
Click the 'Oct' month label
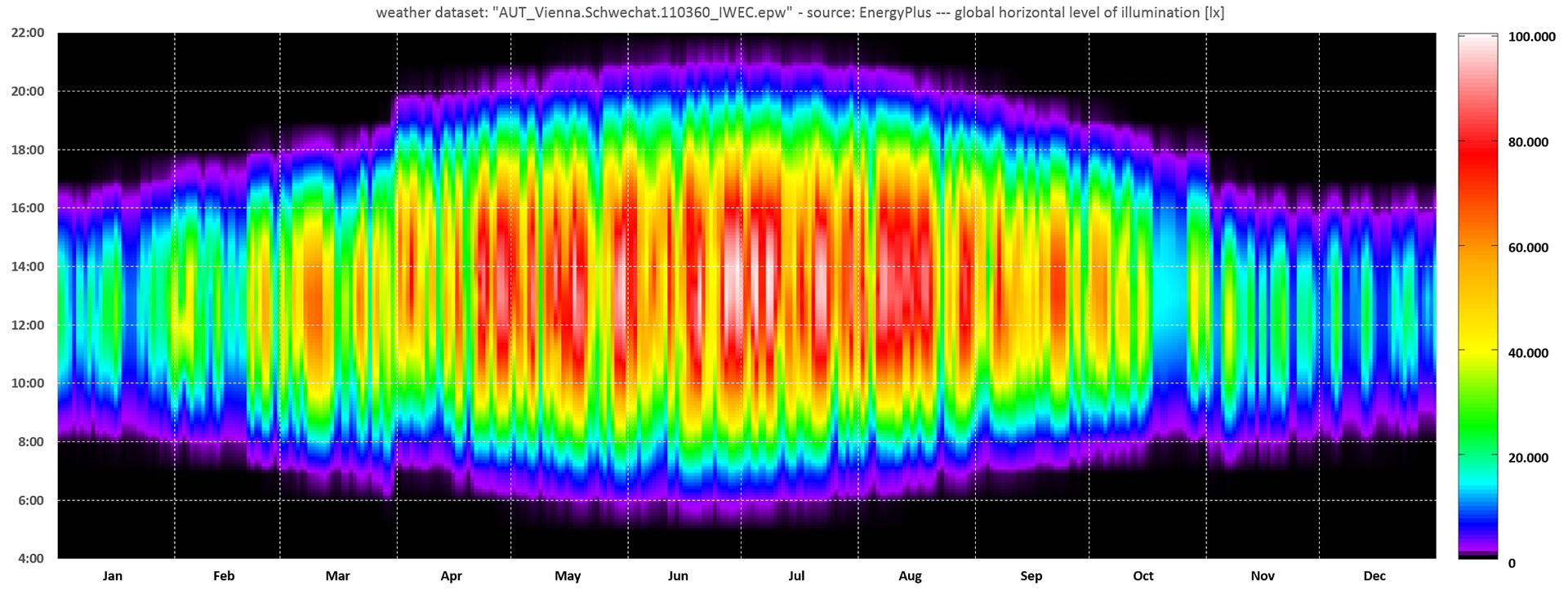coord(1143,576)
